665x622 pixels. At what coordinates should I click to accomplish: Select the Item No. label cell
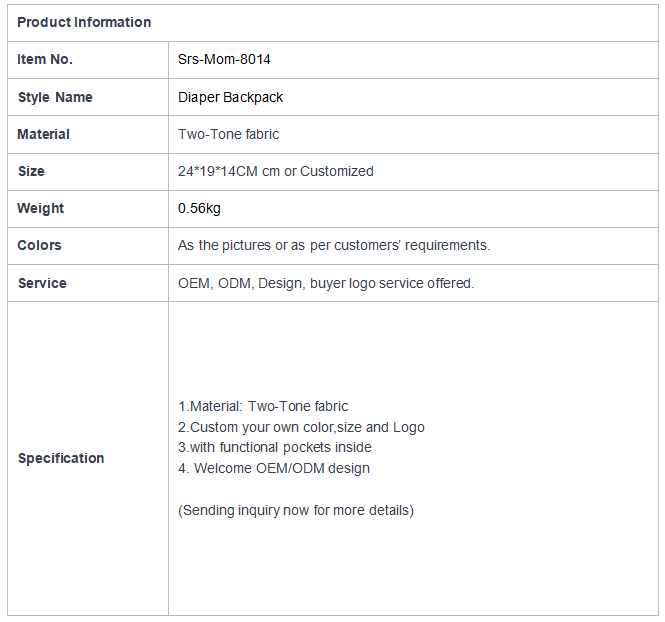[88, 60]
